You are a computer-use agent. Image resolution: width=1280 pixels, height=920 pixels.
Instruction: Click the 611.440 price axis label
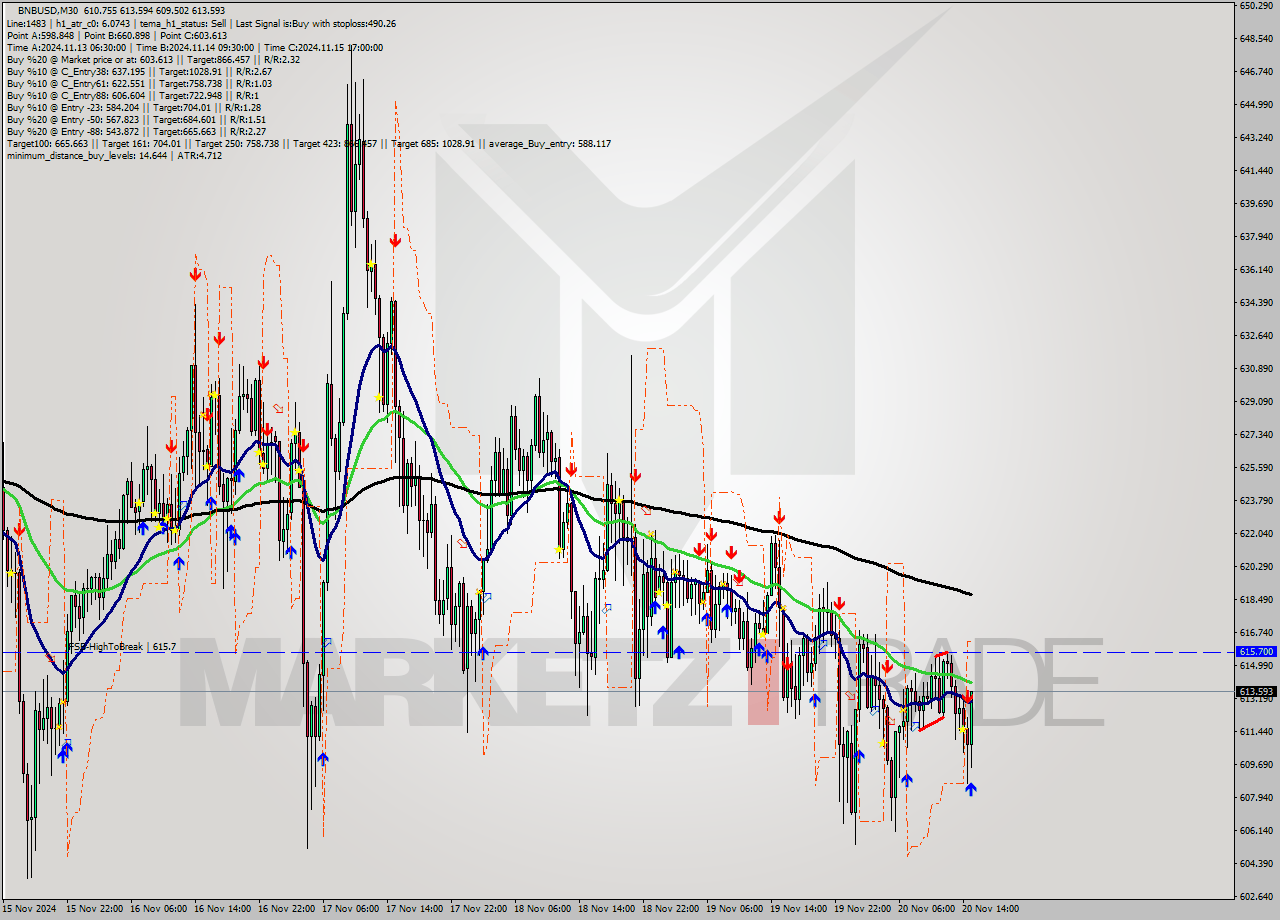coord(1256,732)
